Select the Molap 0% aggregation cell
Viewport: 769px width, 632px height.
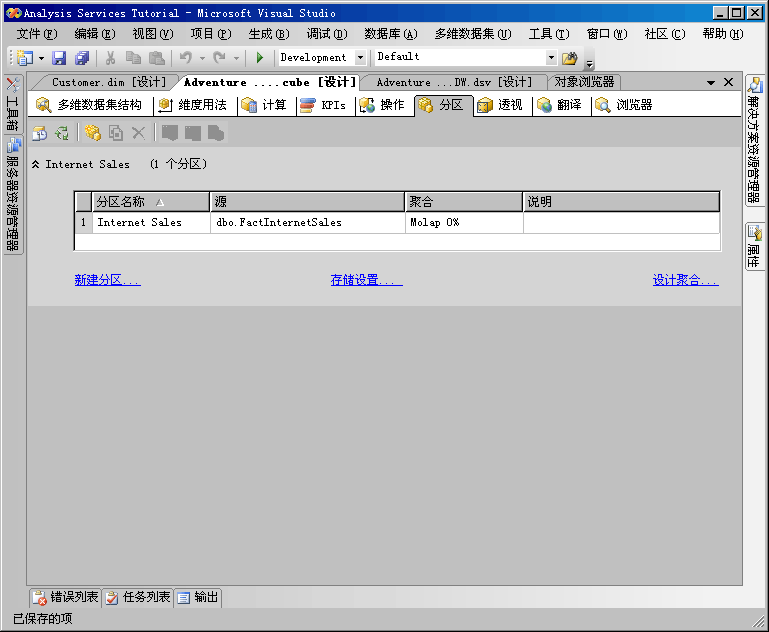pyautogui.click(x=464, y=223)
